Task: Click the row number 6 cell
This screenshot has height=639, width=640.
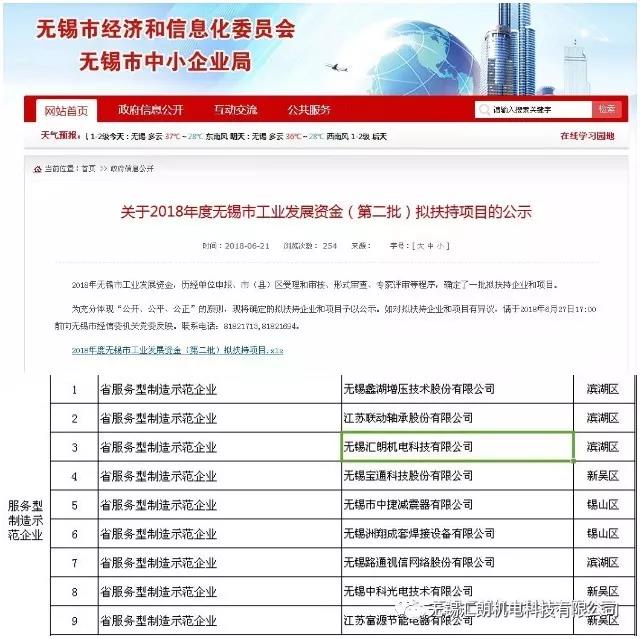Action: coord(74,534)
